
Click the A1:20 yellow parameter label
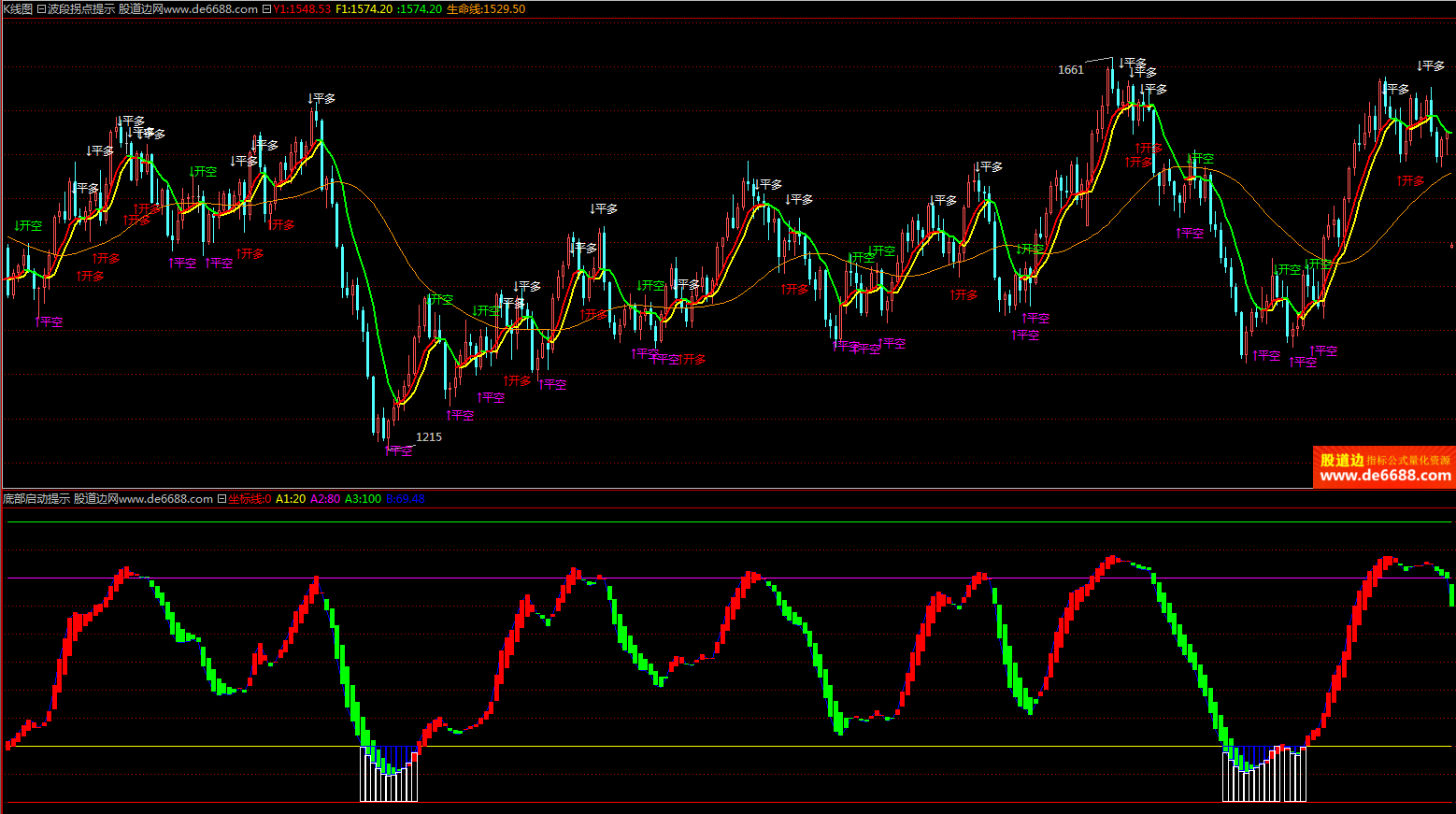[x=291, y=499]
